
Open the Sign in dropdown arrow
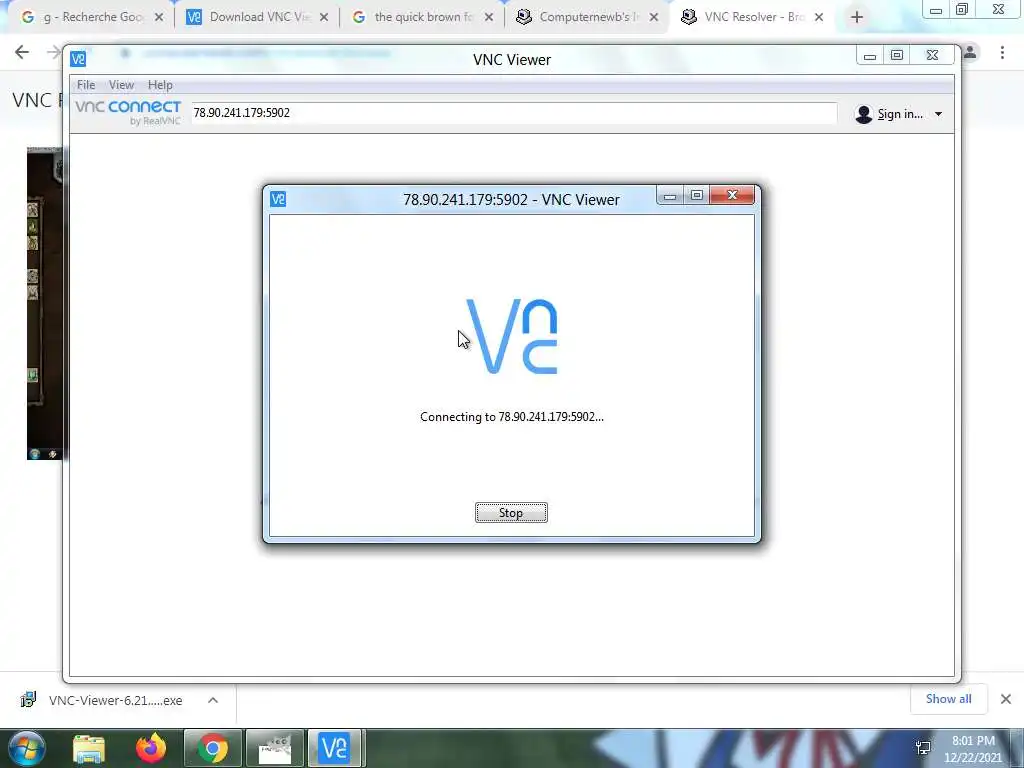[938, 114]
